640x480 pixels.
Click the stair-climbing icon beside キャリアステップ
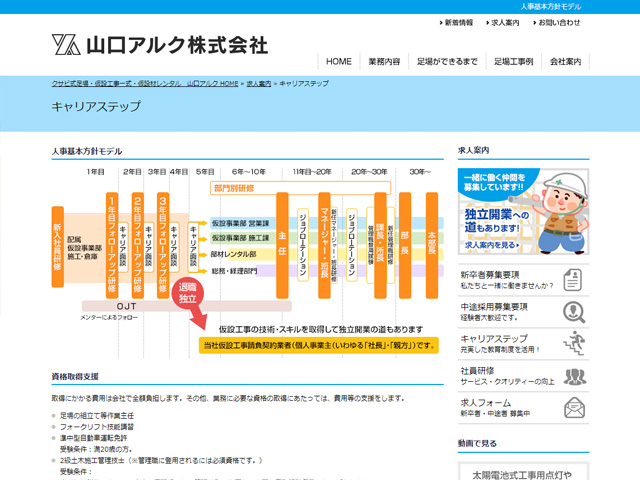click(x=574, y=343)
